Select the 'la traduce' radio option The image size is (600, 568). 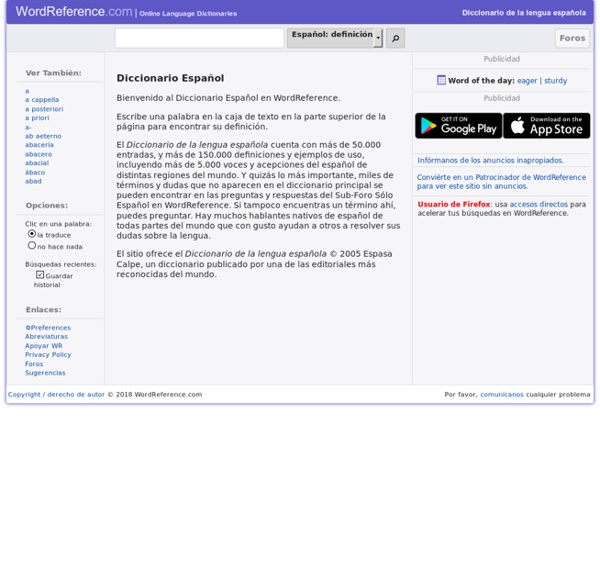(32, 234)
